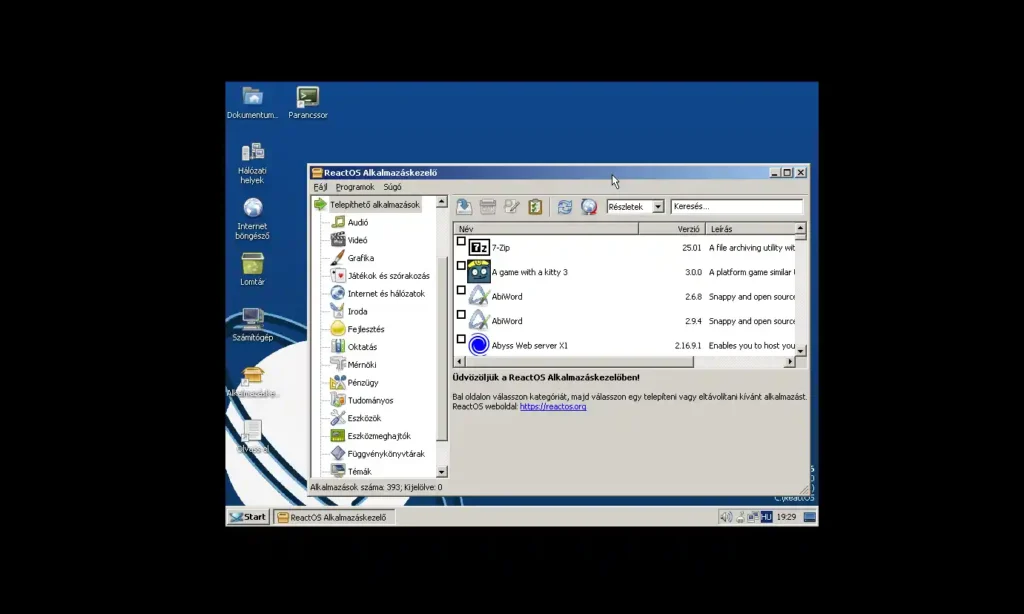Open the Parancssor desktop icon
The image size is (1024, 614).
[x=308, y=103]
